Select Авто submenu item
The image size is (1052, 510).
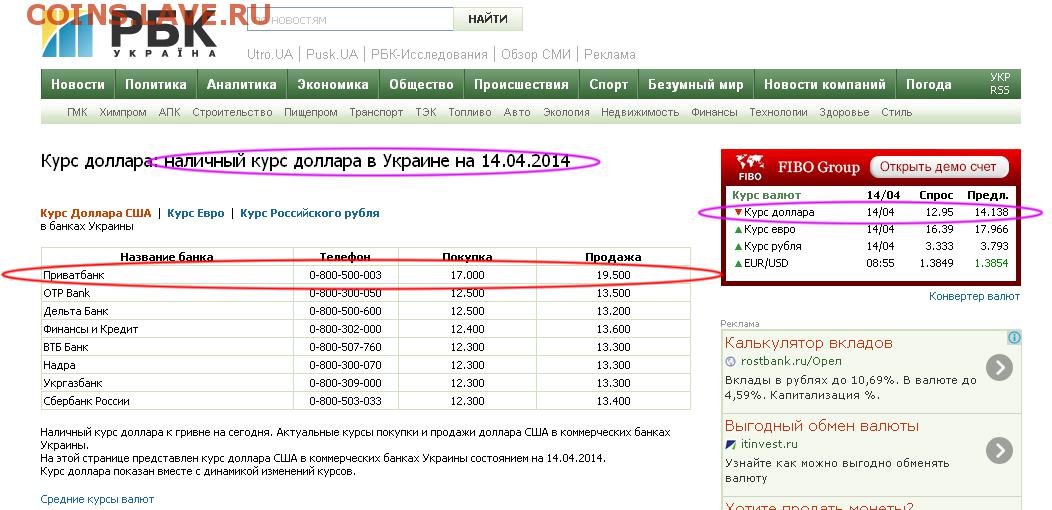pyautogui.click(x=517, y=113)
